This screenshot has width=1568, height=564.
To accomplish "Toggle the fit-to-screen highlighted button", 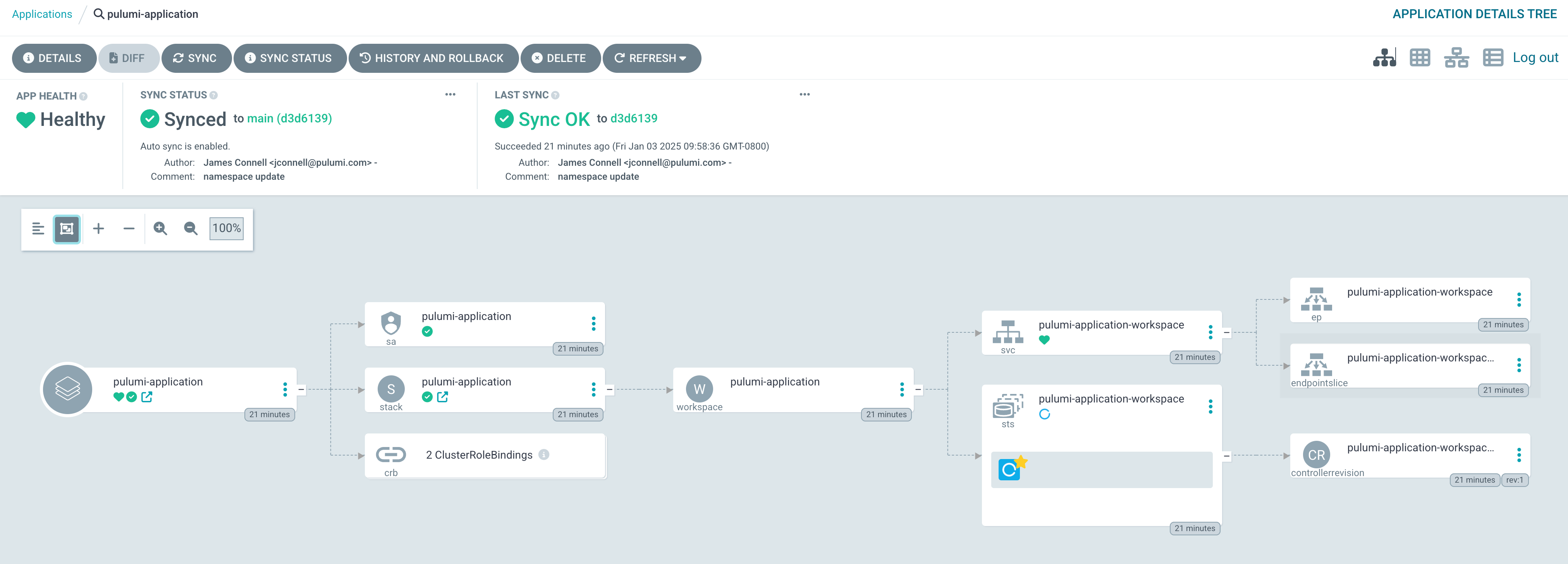I will 67,229.
